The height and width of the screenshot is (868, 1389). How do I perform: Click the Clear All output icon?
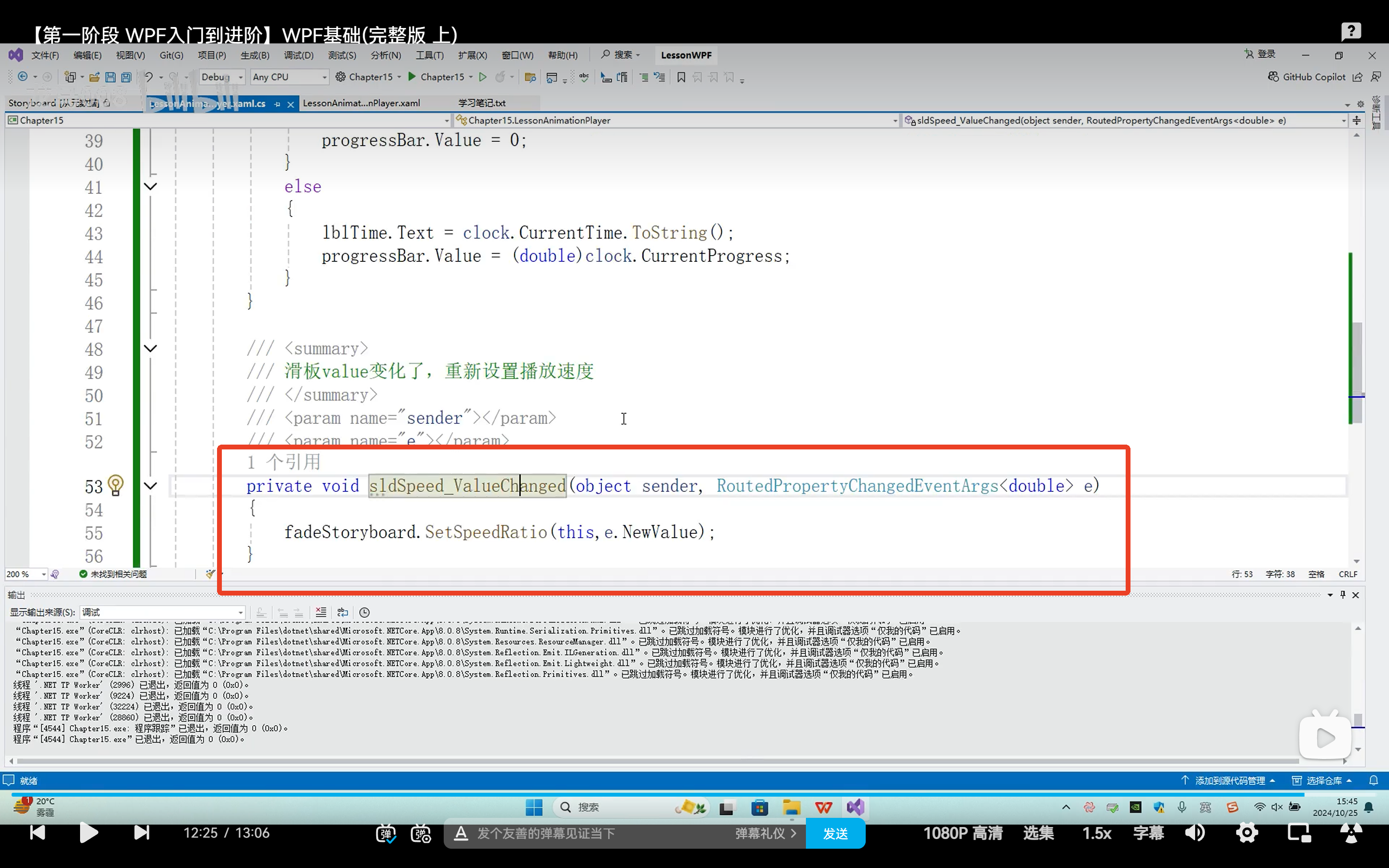(x=321, y=612)
